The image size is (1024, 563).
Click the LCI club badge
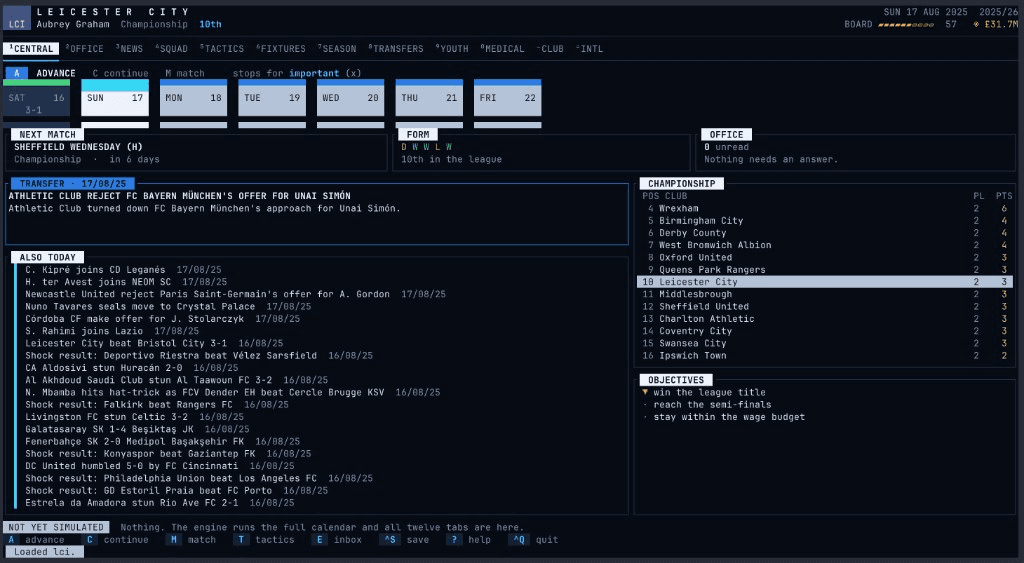(17, 18)
